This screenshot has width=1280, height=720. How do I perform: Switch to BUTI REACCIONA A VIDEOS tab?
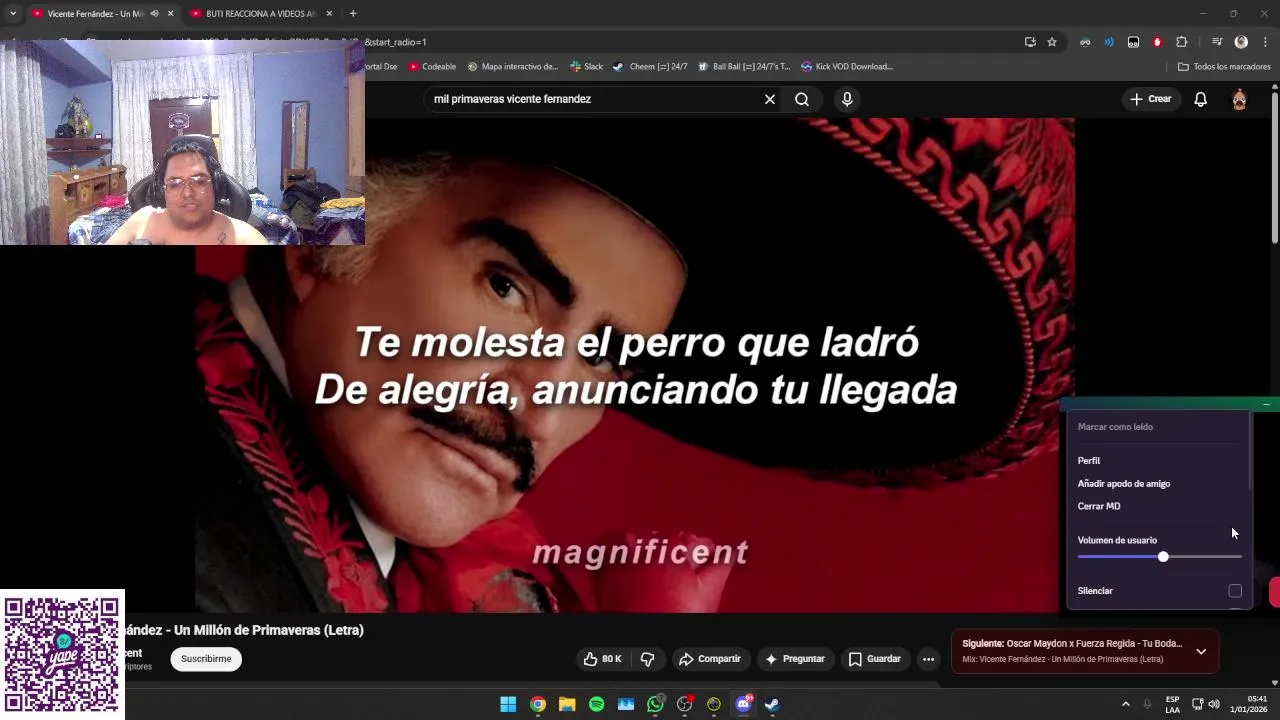pyautogui.click(x=260, y=14)
